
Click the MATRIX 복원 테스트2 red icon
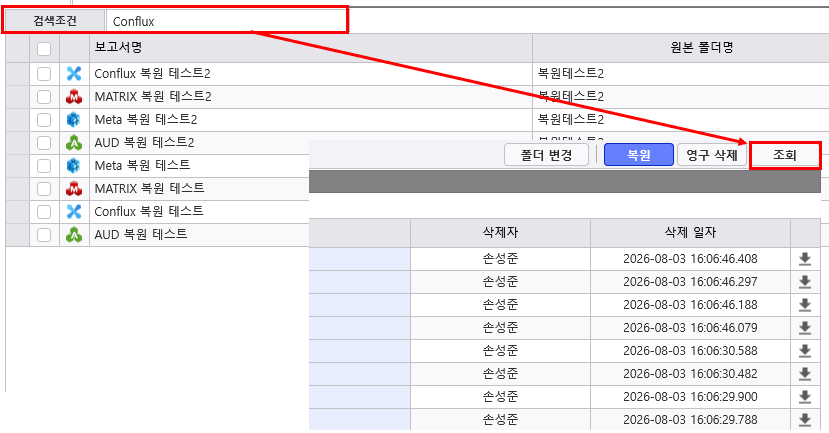tap(74, 97)
